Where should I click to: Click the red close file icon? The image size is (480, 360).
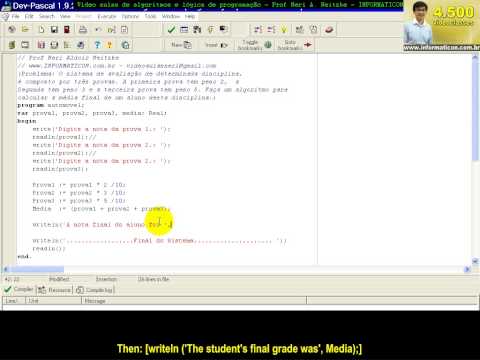[x=67, y=30]
